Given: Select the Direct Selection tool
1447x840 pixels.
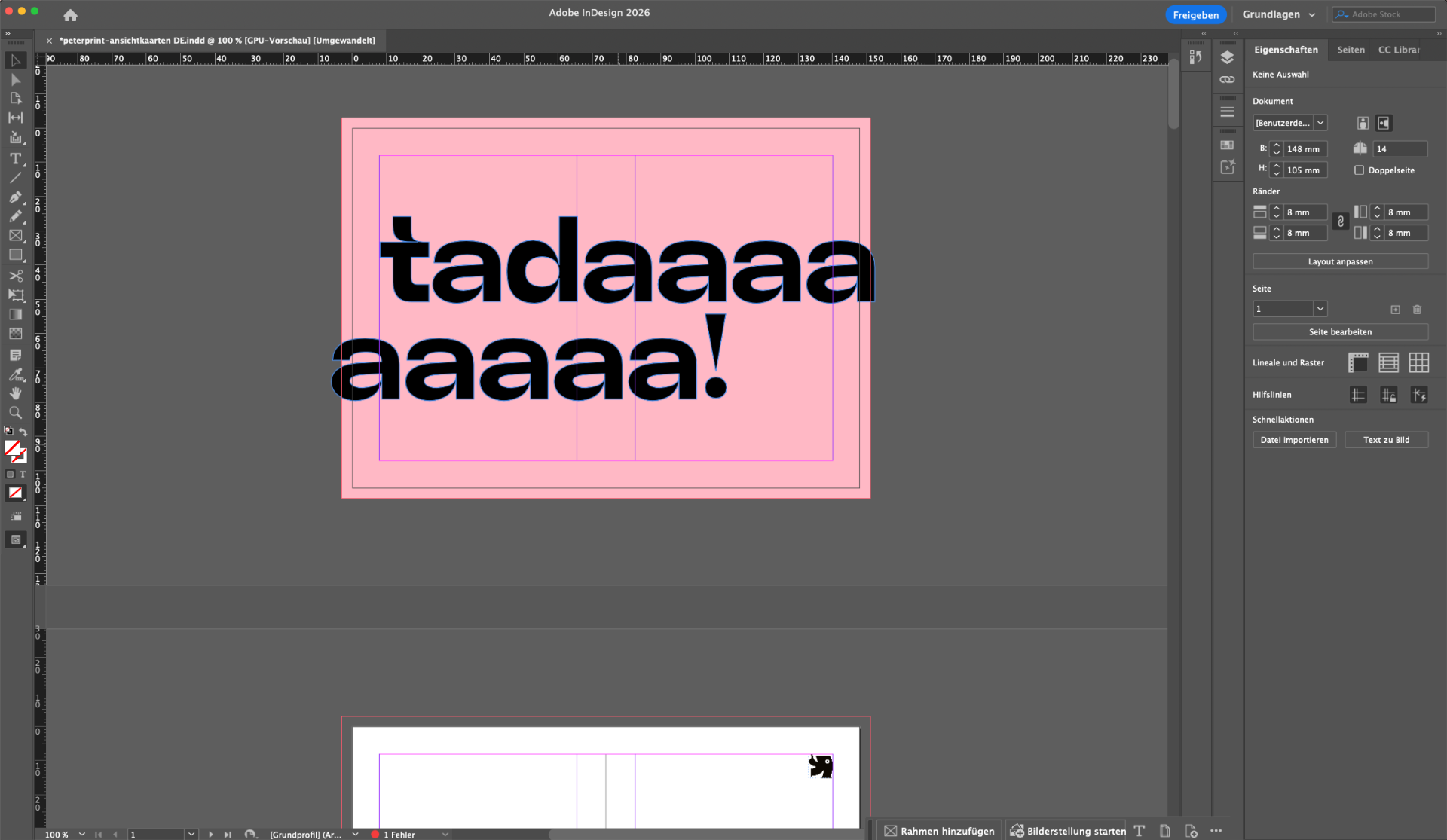Looking at the screenshot, I should (x=15, y=80).
